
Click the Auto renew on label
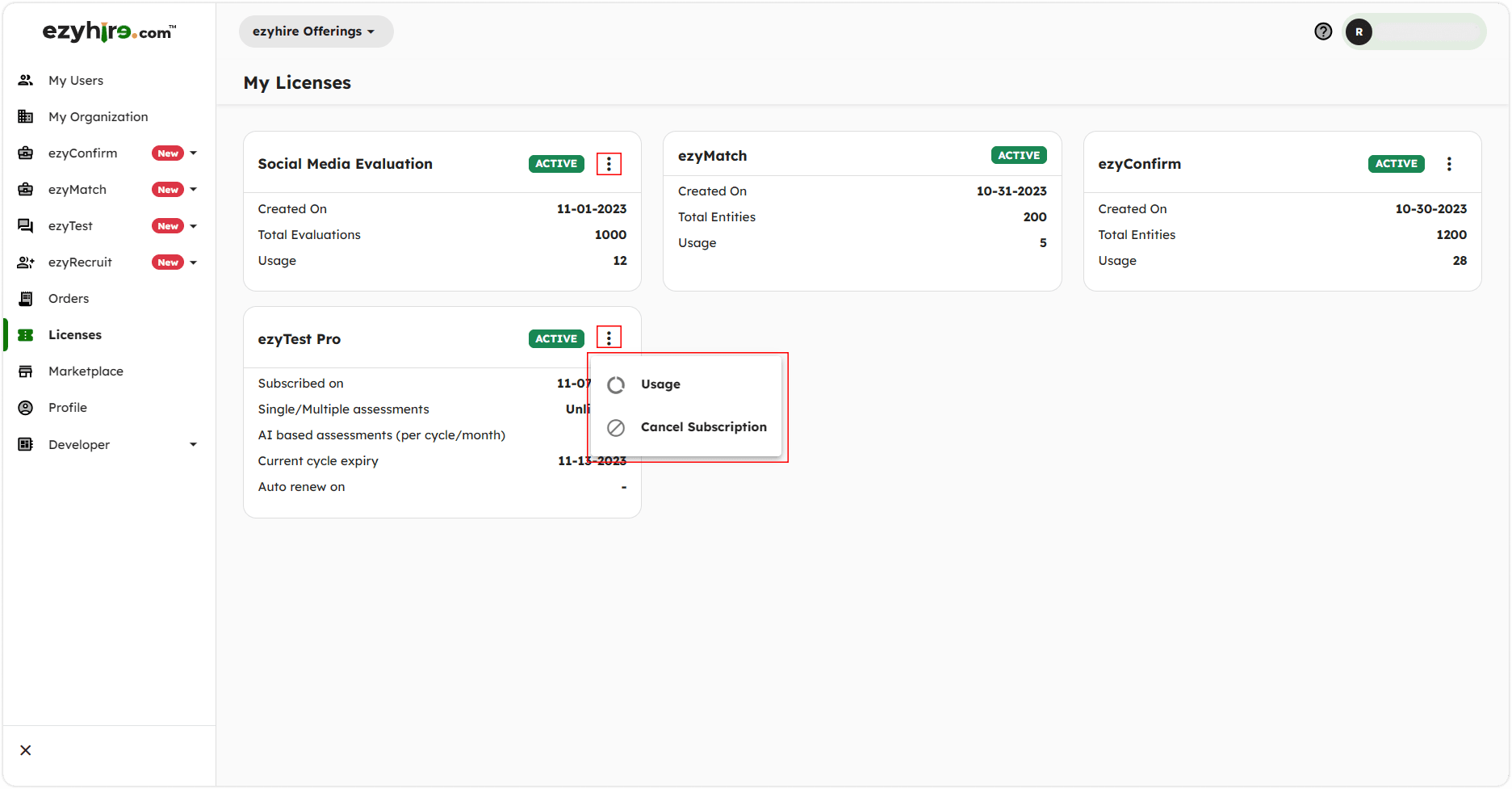tap(301, 486)
